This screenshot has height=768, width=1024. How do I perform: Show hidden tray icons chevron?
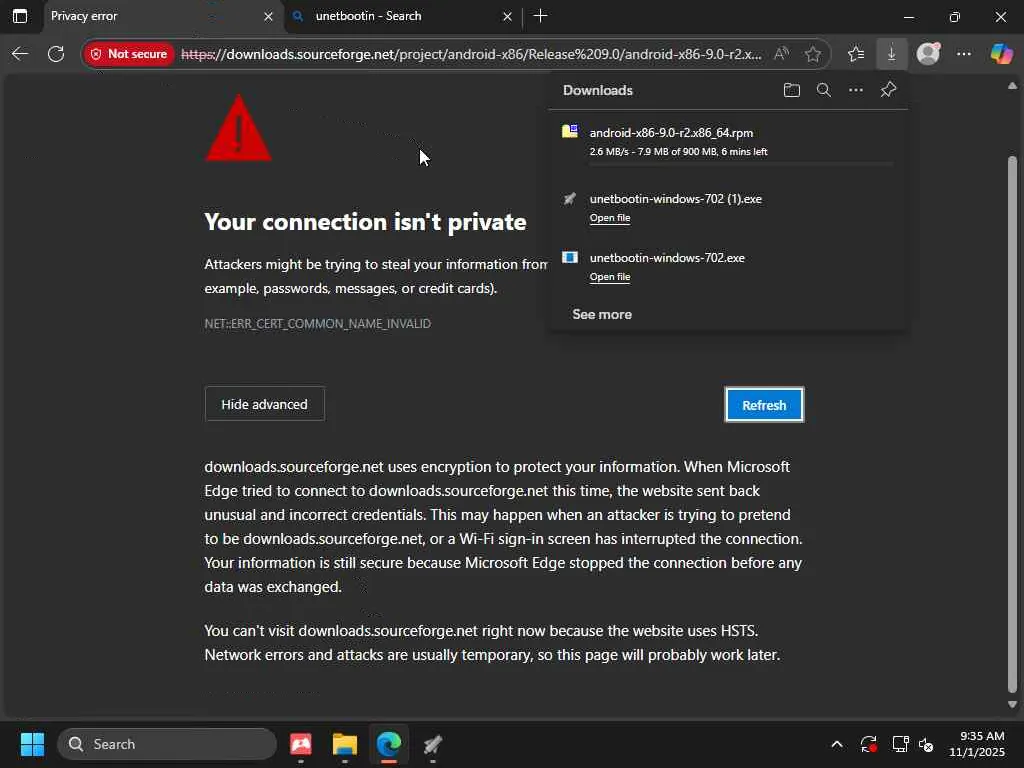tap(837, 744)
